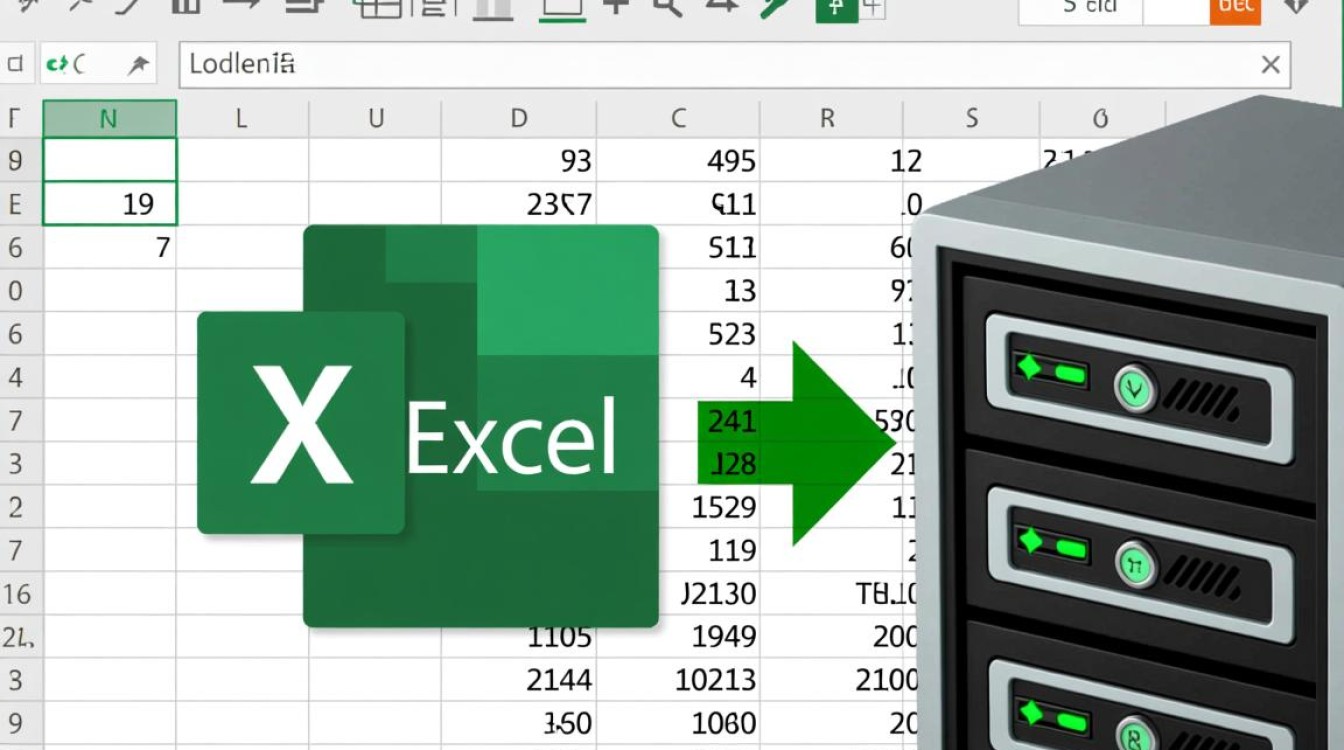
Task: Click the align text toolbar icon
Action: click(x=434, y=12)
